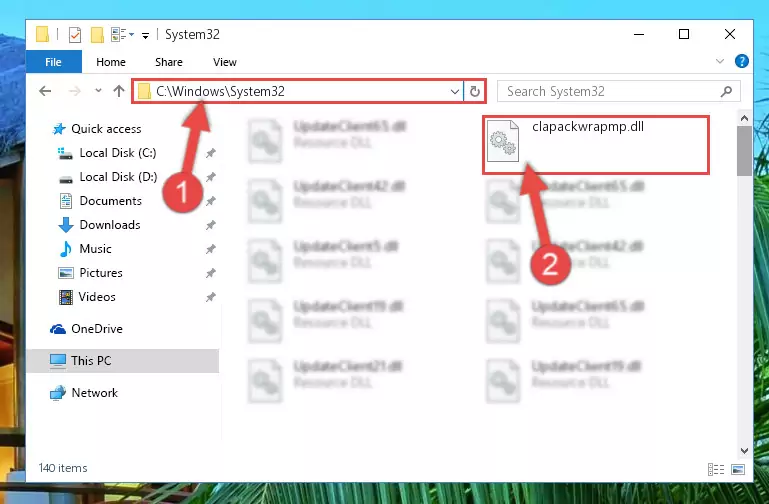Open Local Disk (D:) in the sidebar

(x=118, y=177)
